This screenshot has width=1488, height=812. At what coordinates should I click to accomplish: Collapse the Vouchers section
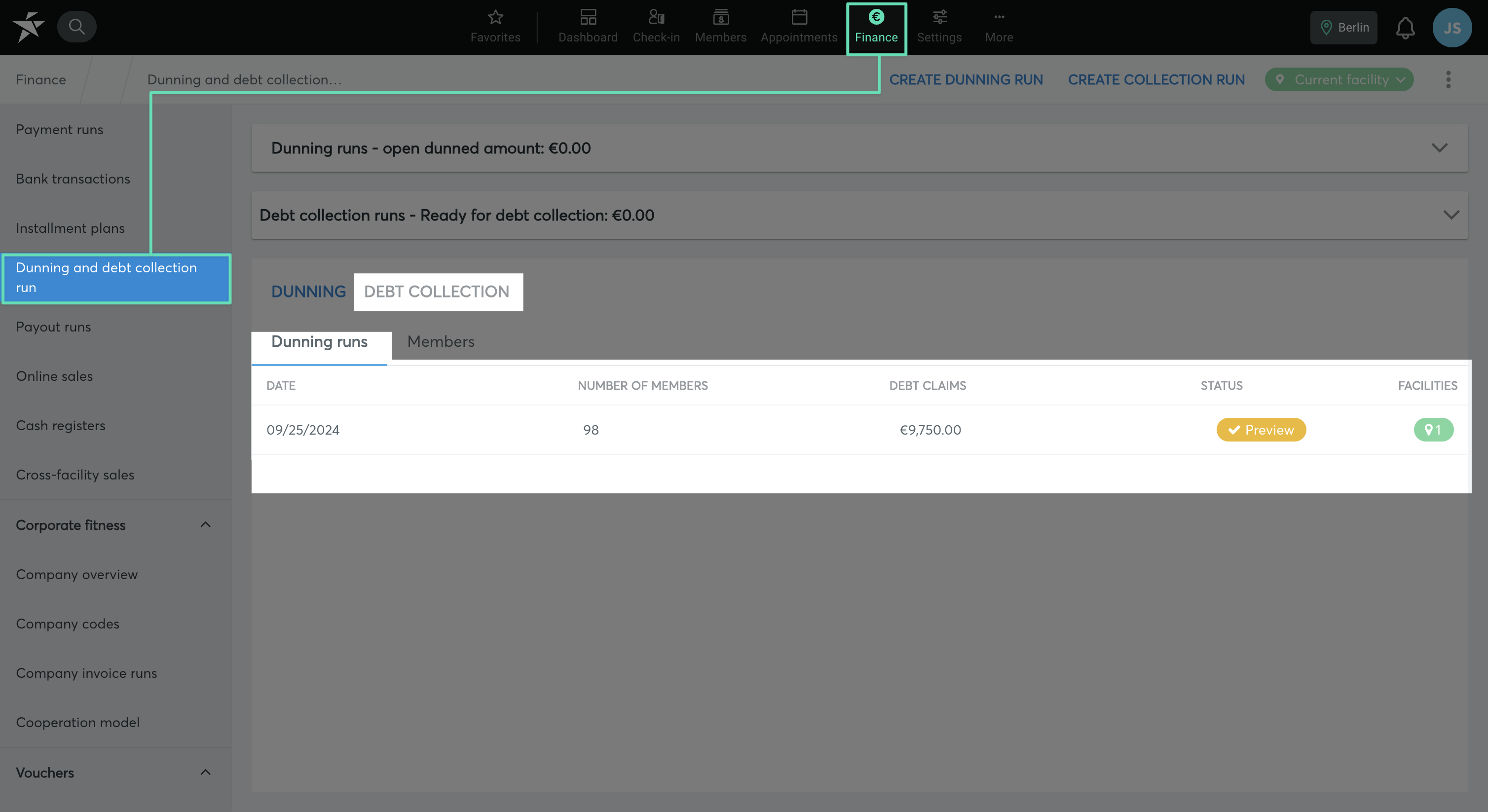click(115, 773)
